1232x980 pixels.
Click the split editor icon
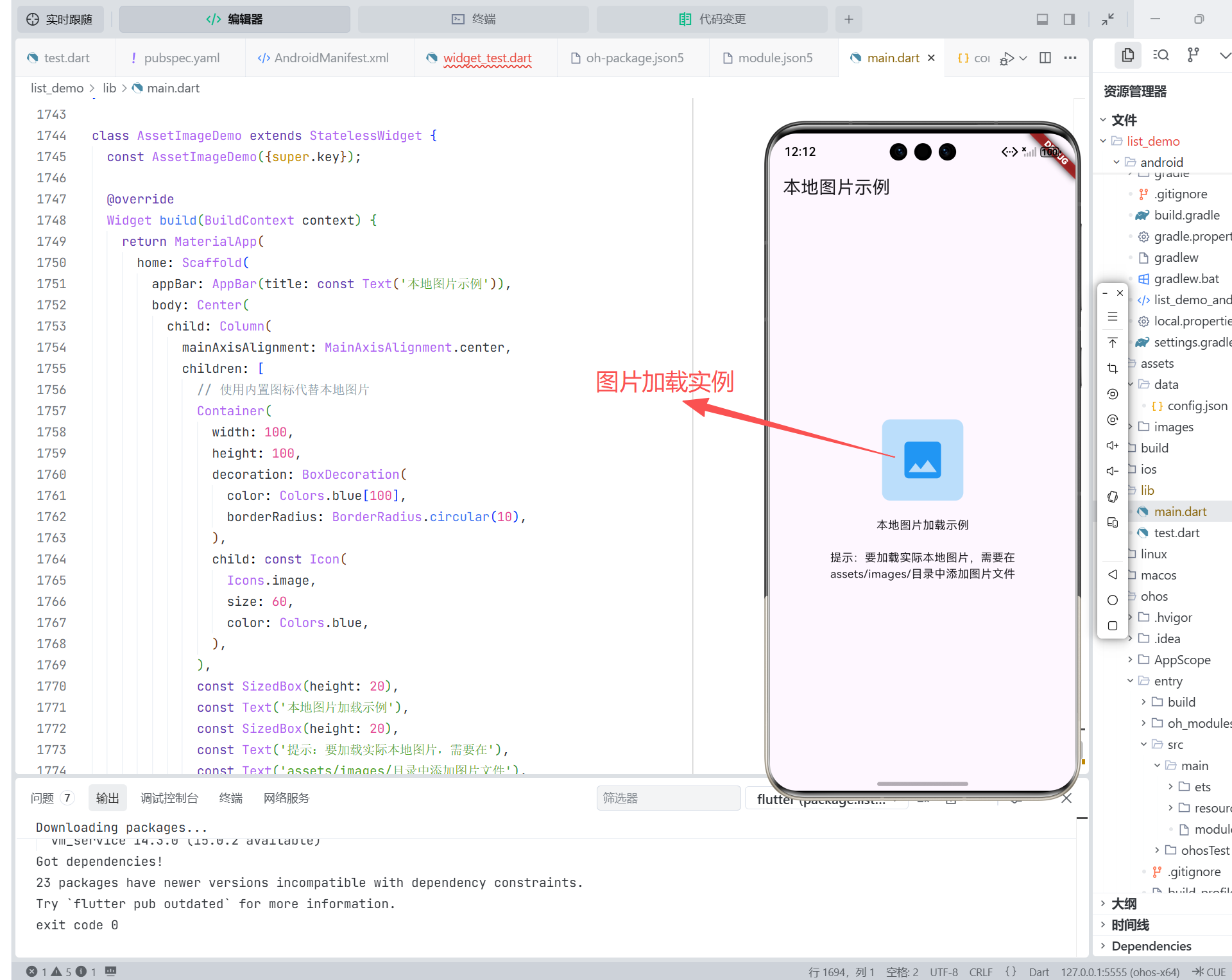point(1045,58)
